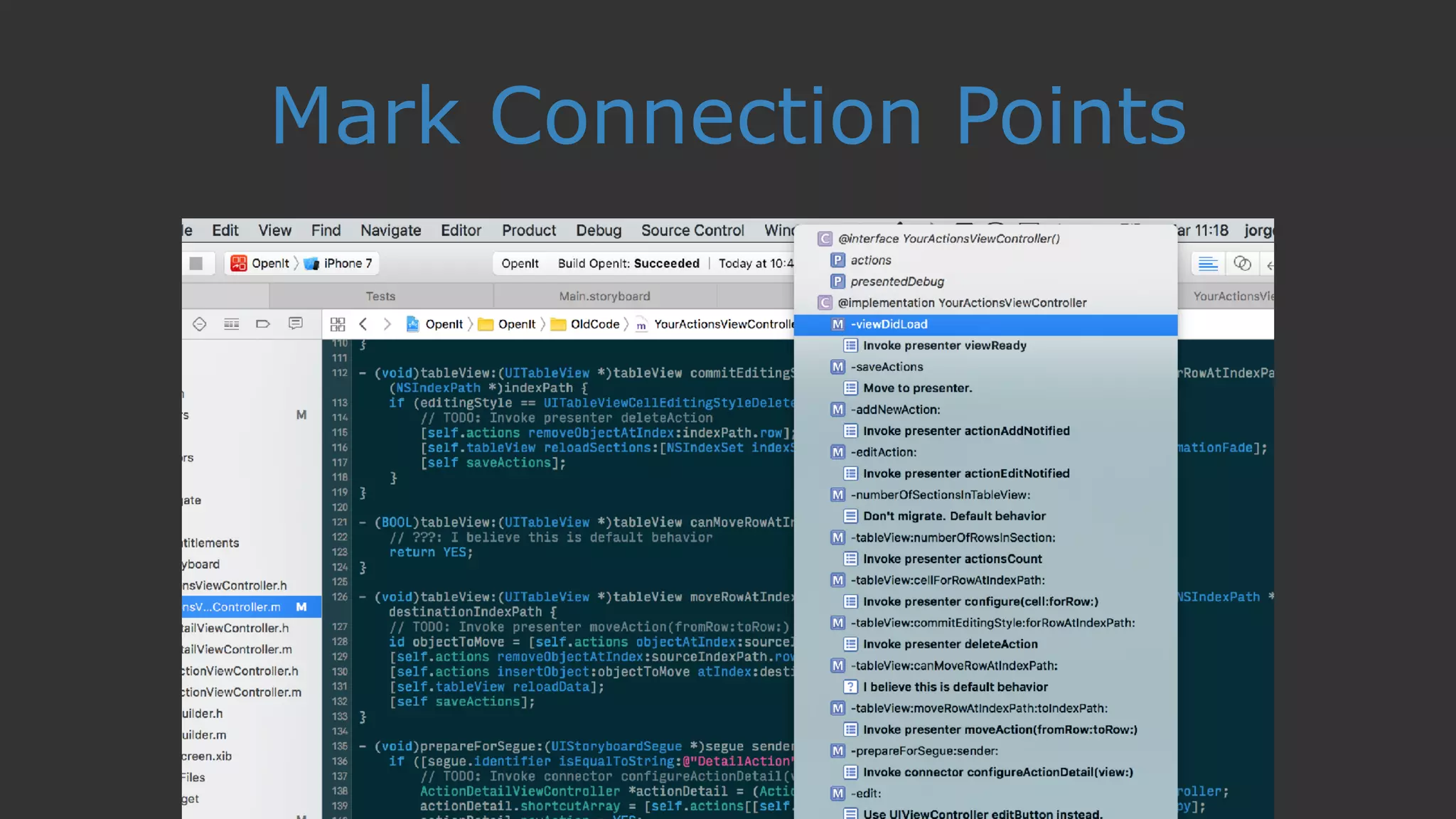Open the Product menu
The width and height of the screenshot is (1456, 819).
[529, 230]
